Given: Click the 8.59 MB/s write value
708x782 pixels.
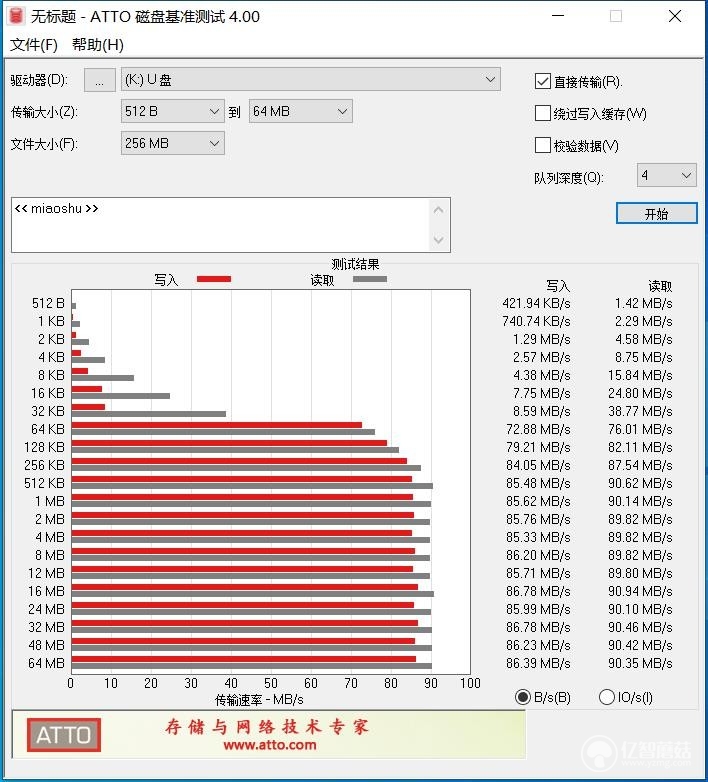Looking at the screenshot, I should (x=541, y=411).
